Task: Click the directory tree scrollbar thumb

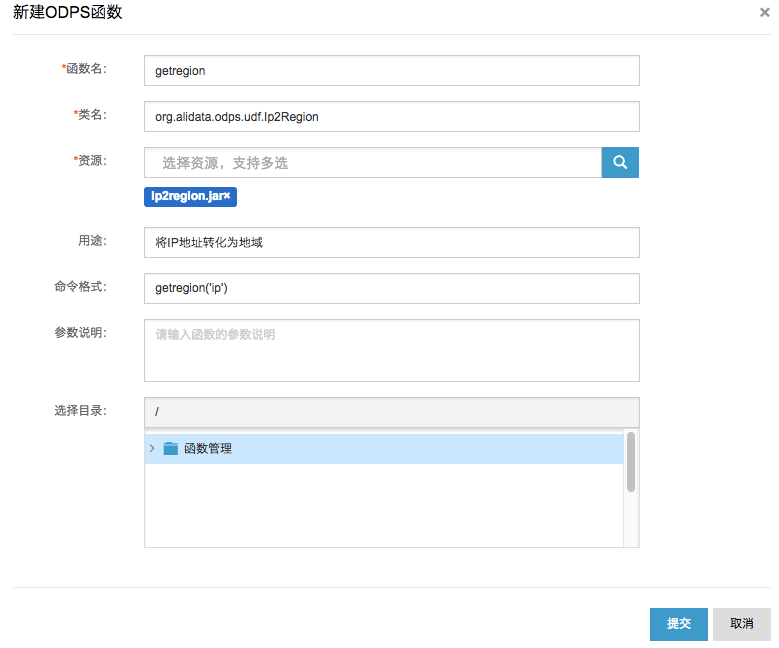Action: click(631, 462)
